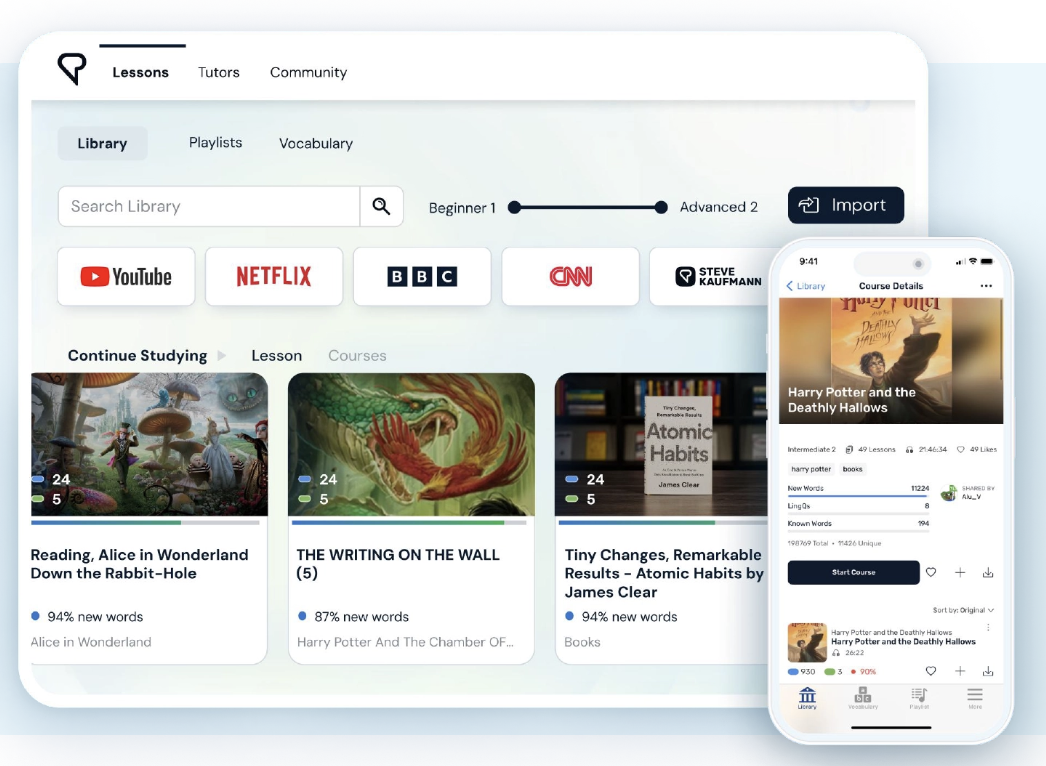
Task: Switch to the Lessons tab
Action: coord(140,72)
